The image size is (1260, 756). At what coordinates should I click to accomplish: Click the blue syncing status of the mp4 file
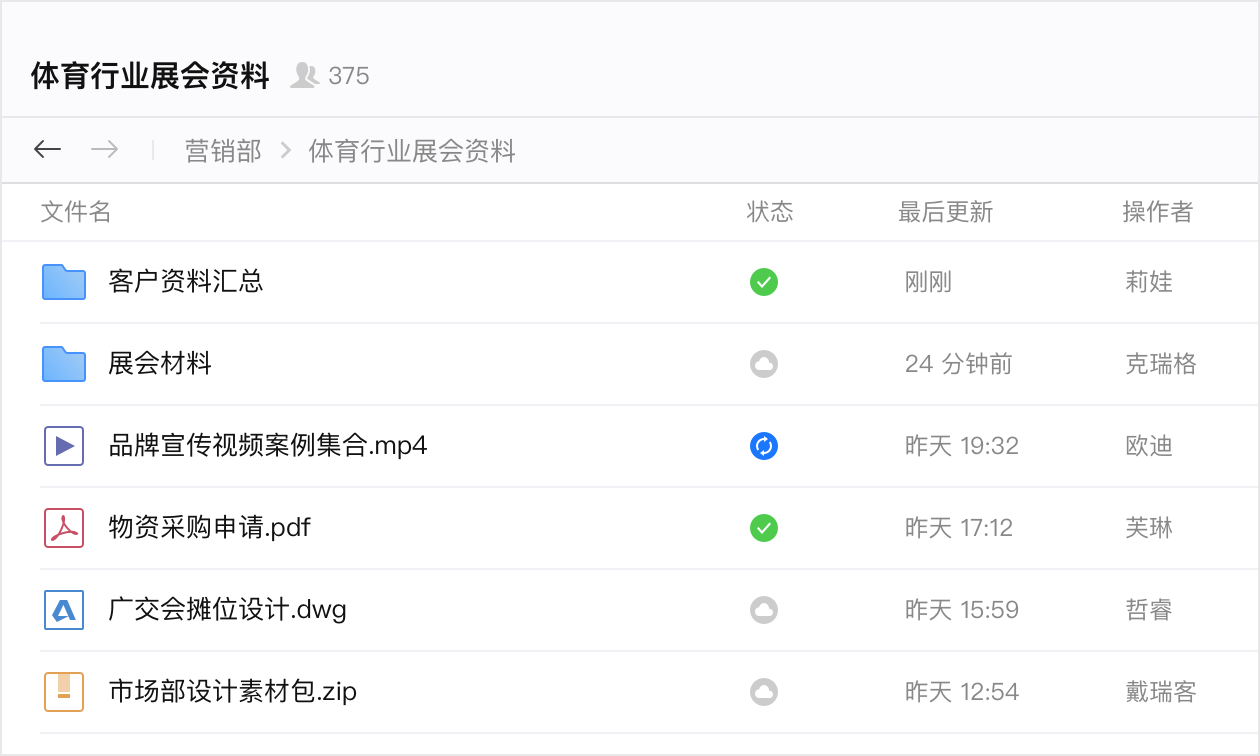(764, 446)
